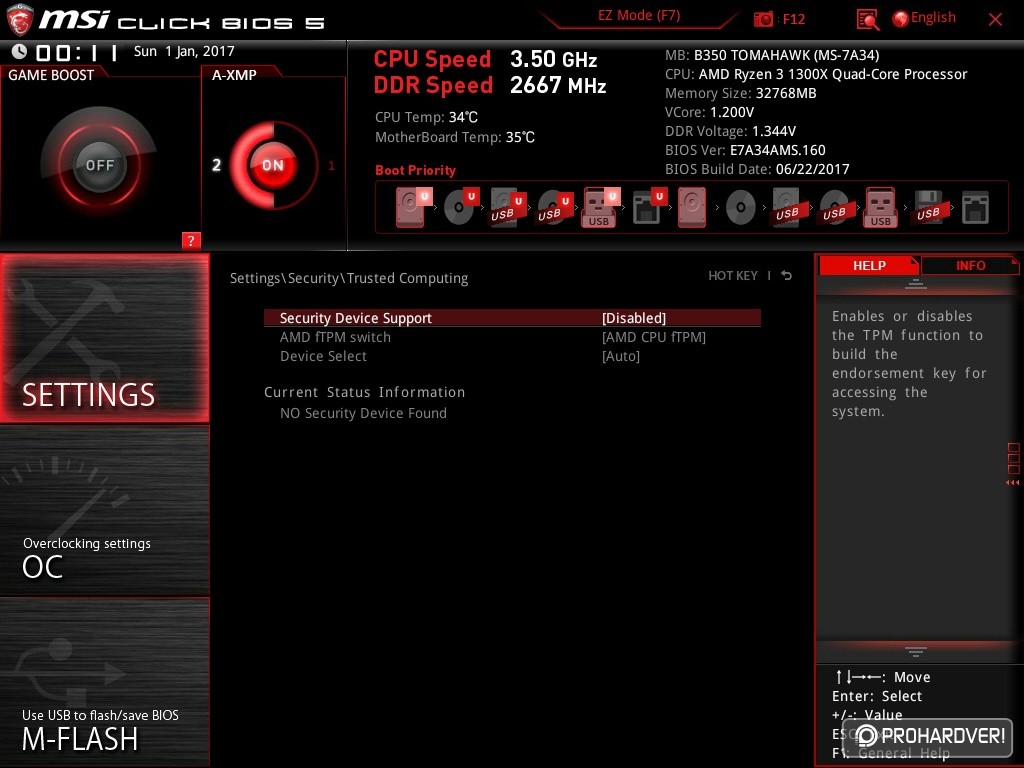This screenshot has height=768, width=1024.
Task: Select the first UEFI hard disk boot device
Action: [x=413, y=207]
